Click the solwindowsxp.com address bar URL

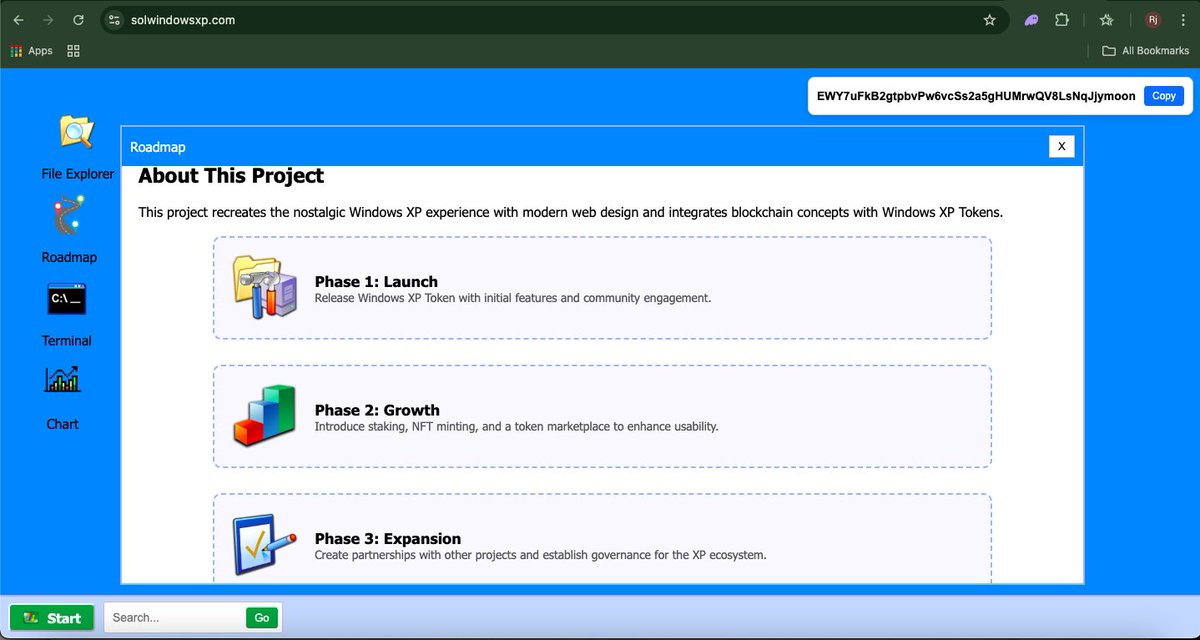183,19
